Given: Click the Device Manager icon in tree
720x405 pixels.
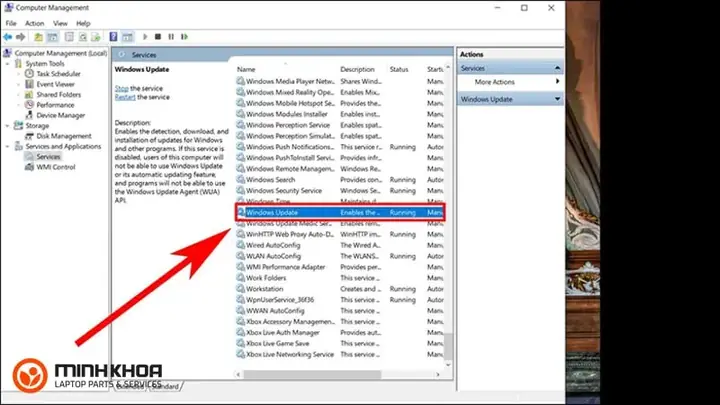Looking at the screenshot, I should click(29, 115).
